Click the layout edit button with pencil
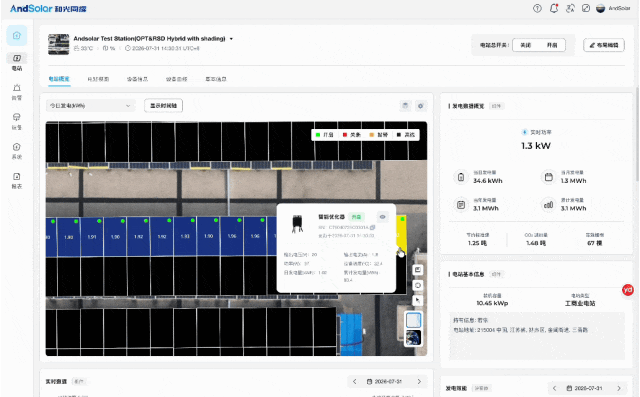640x397 pixels. click(604, 45)
